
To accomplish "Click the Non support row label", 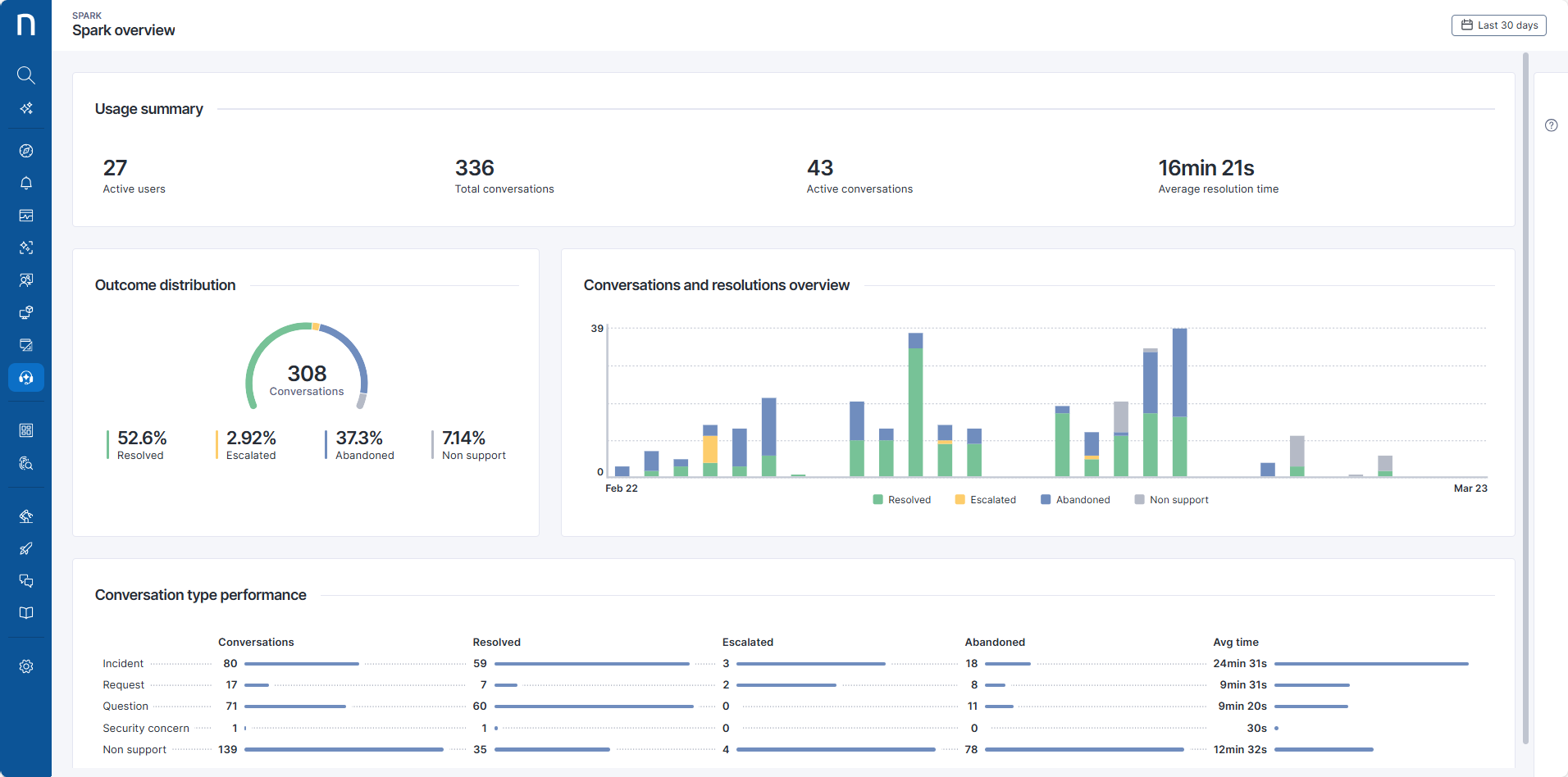I will coord(134,750).
